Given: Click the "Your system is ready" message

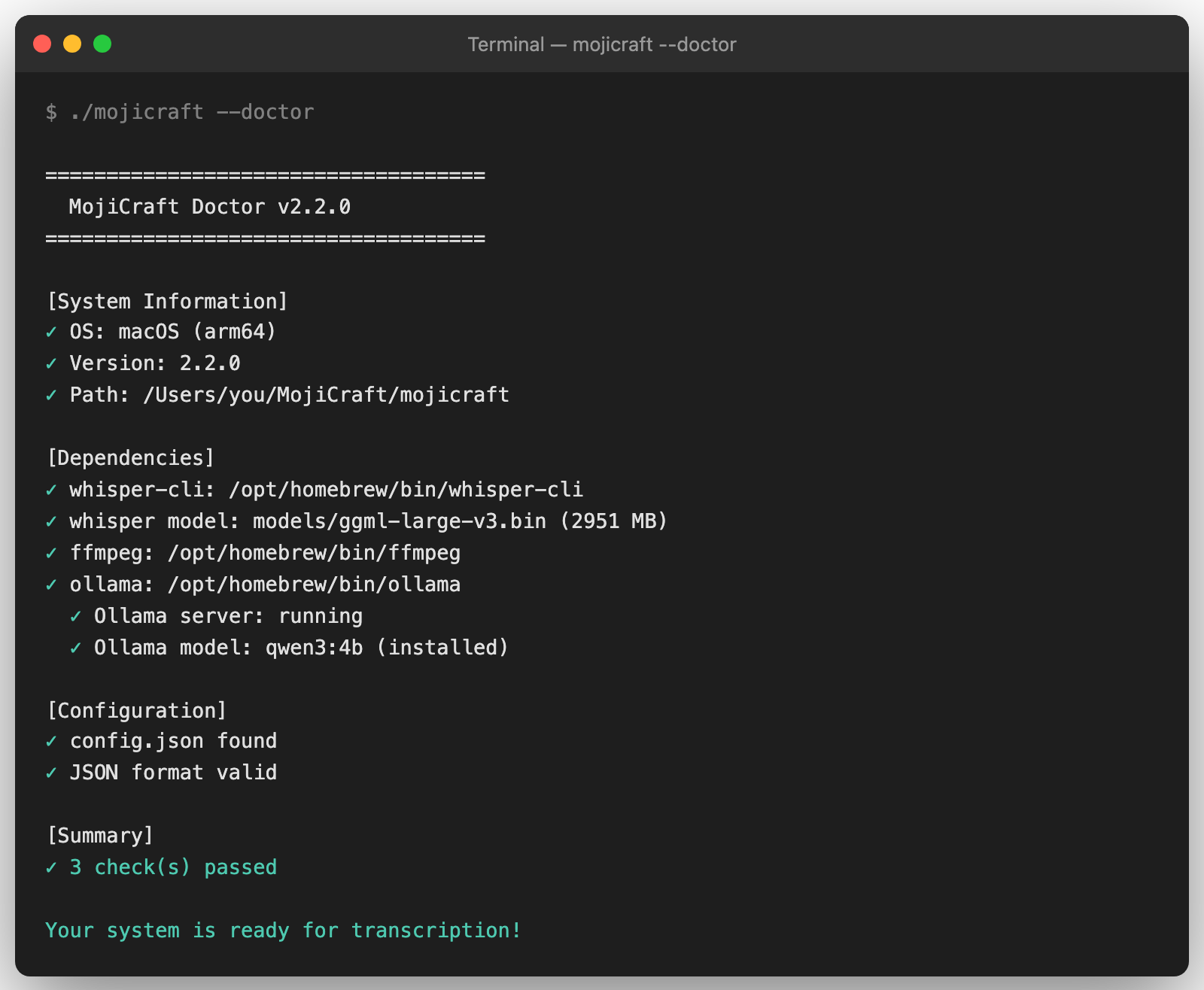Looking at the screenshot, I should click(x=283, y=931).
